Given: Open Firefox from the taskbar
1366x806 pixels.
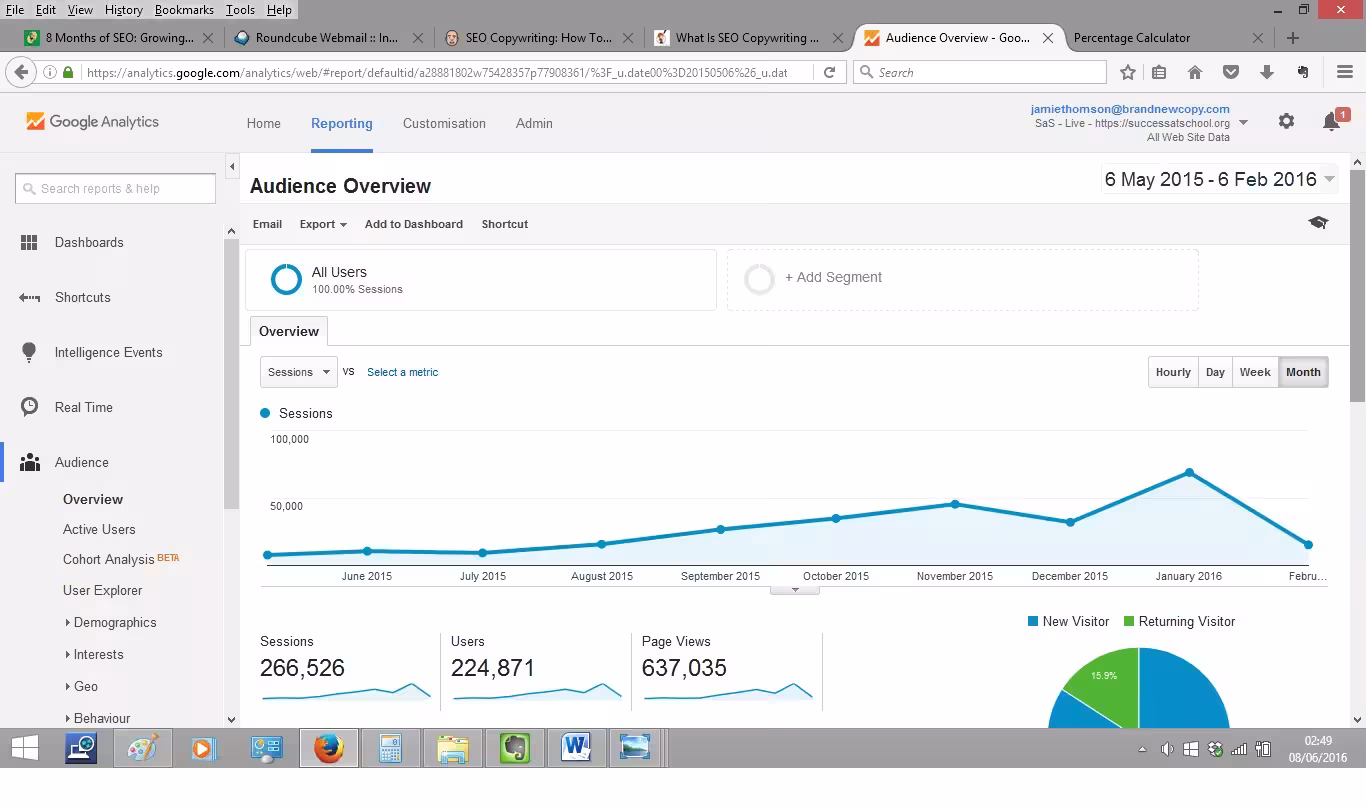Looking at the screenshot, I should click(x=328, y=748).
